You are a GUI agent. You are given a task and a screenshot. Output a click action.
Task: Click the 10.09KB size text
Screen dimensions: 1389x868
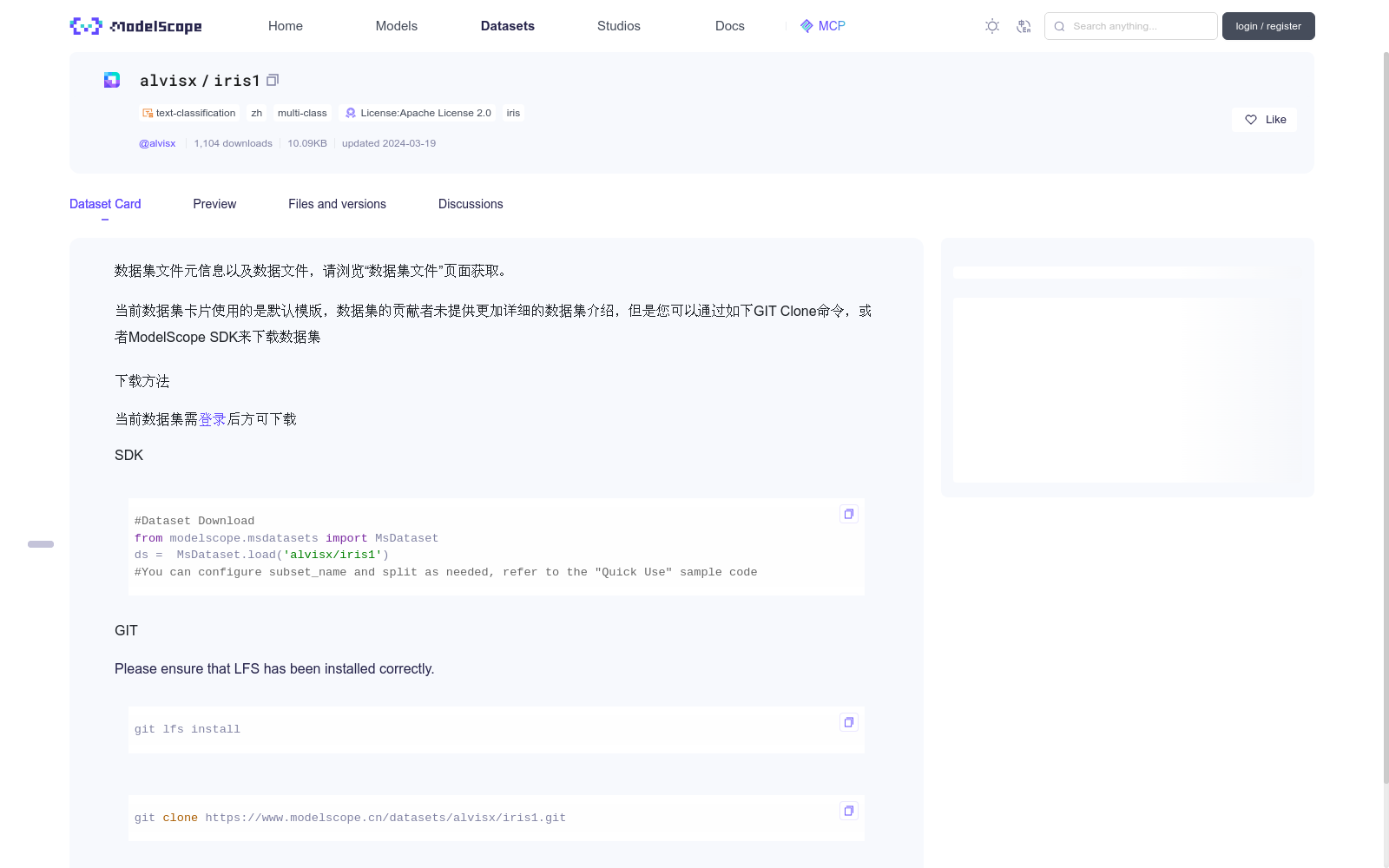[x=307, y=143]
